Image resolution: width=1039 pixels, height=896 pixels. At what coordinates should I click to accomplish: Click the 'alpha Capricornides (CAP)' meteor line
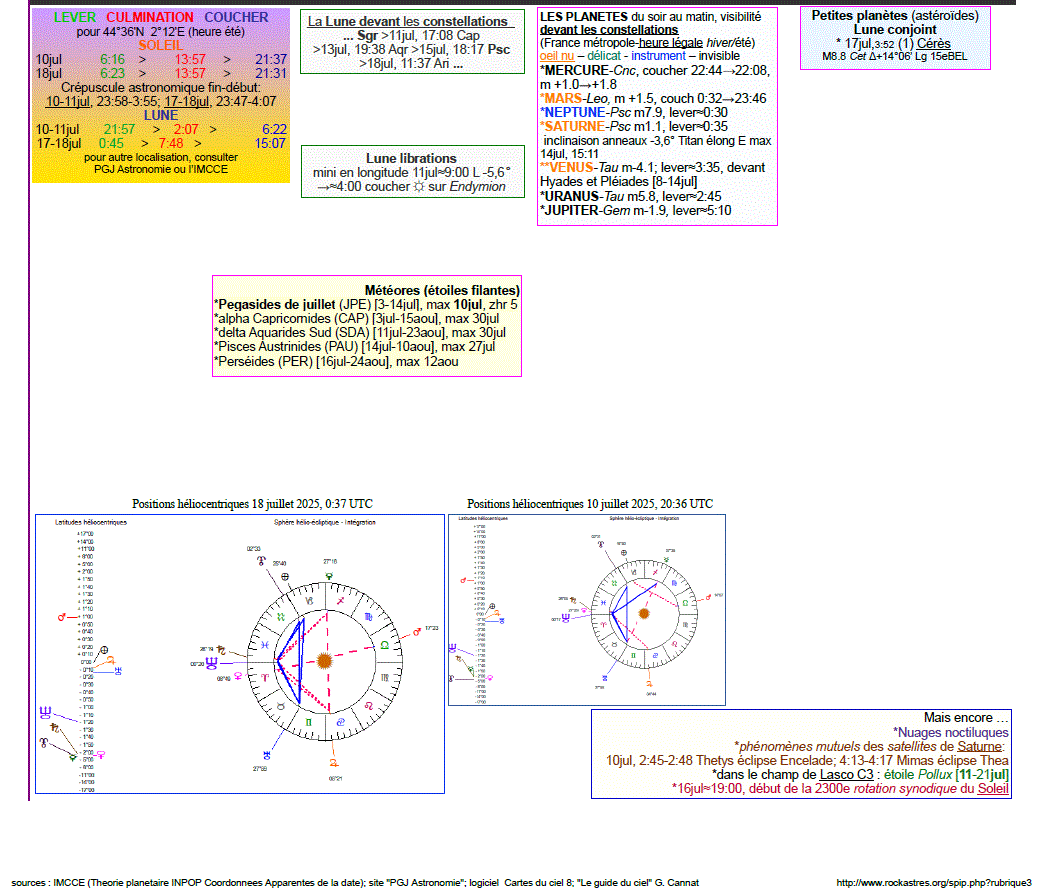(356, 319)
